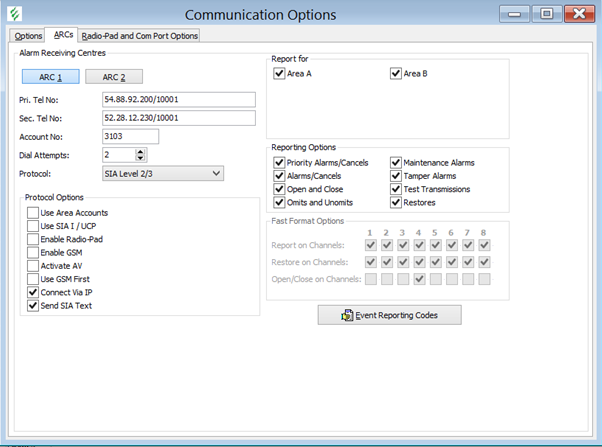Toggle Enable GSM option
The height and width of the screenshot is (447, 602).
(33, 252)
